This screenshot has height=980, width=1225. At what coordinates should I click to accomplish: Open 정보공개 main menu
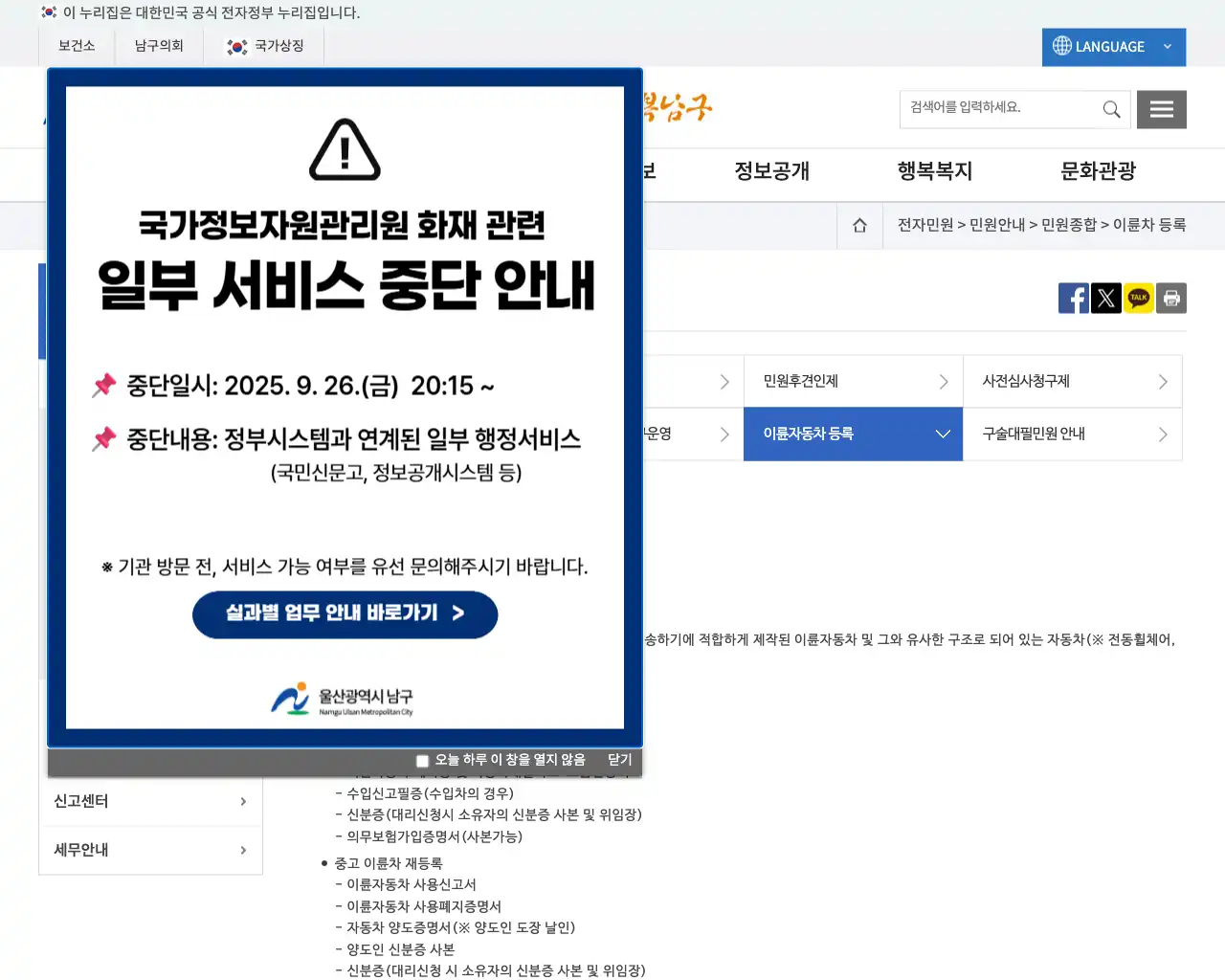(x=772, y=171)
